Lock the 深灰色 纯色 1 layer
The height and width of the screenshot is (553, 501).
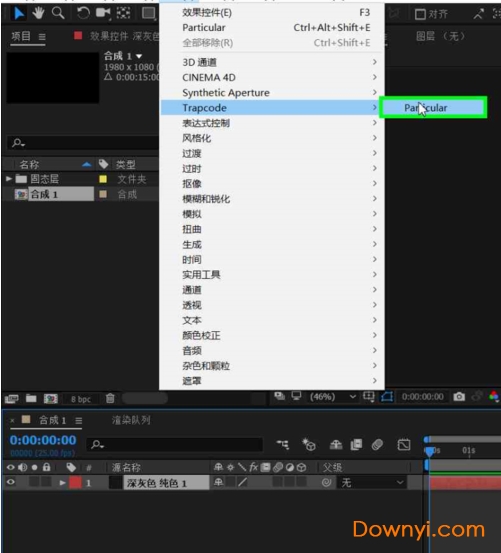(x=46, y=482)
